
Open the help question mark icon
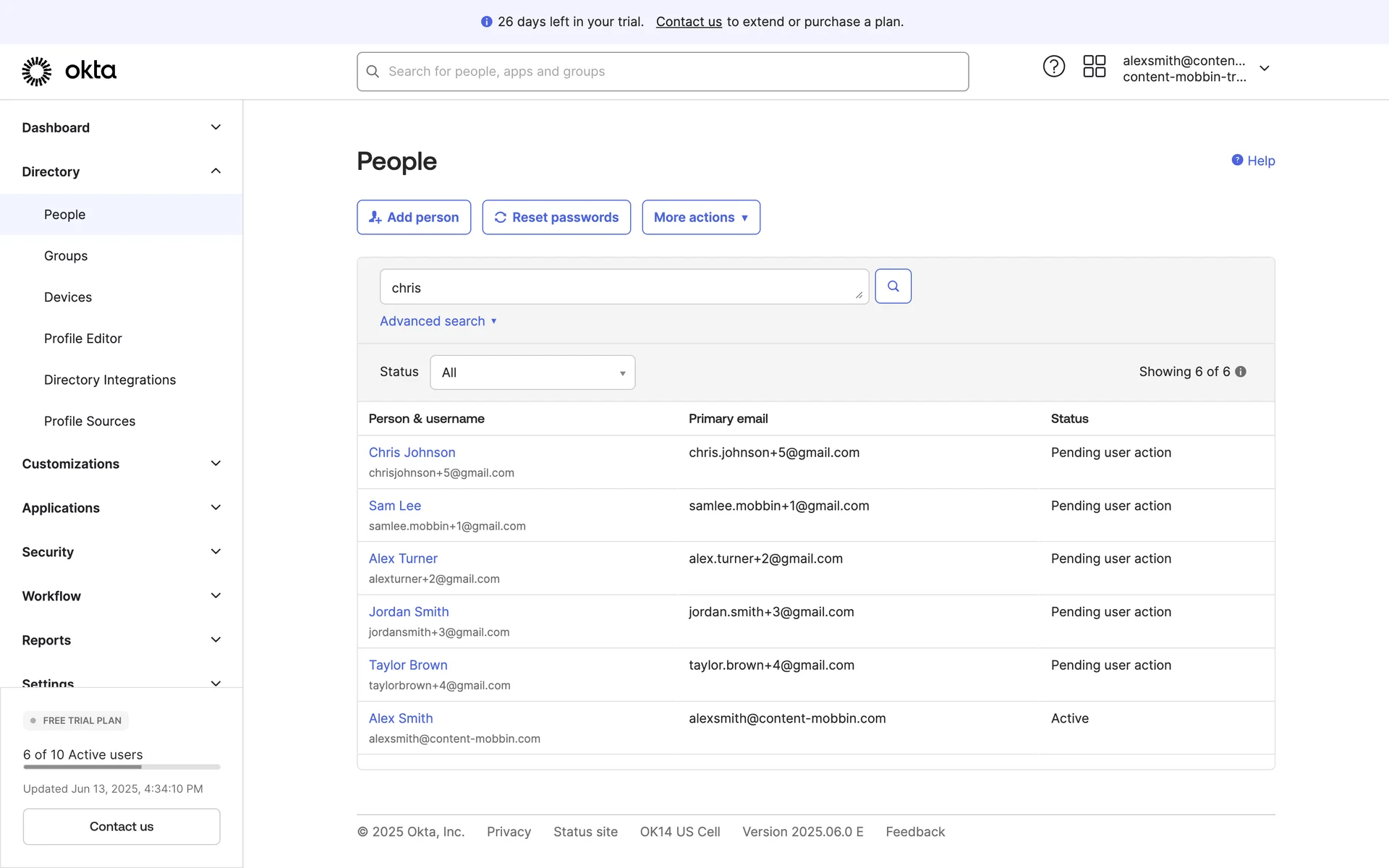[1053, 67]
